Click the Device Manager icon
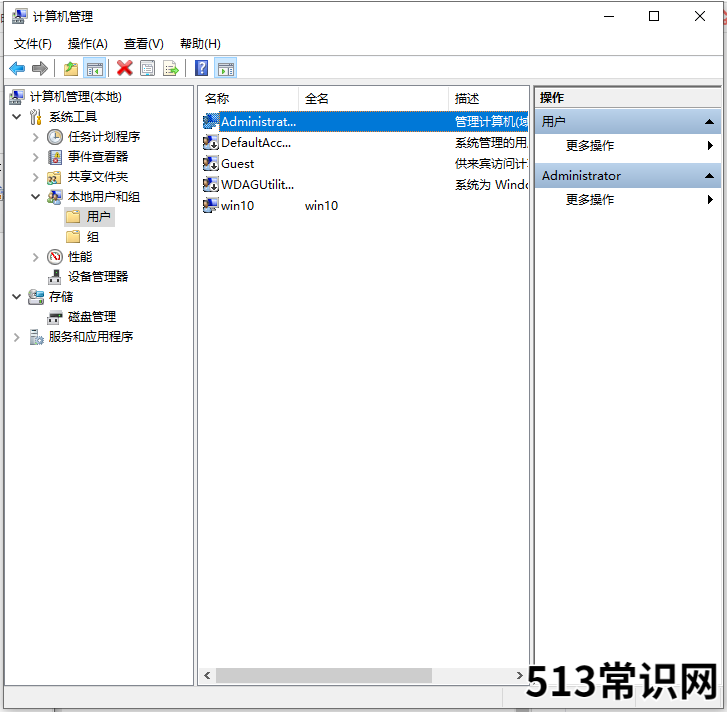727x712 pixels. pos(54,277)
